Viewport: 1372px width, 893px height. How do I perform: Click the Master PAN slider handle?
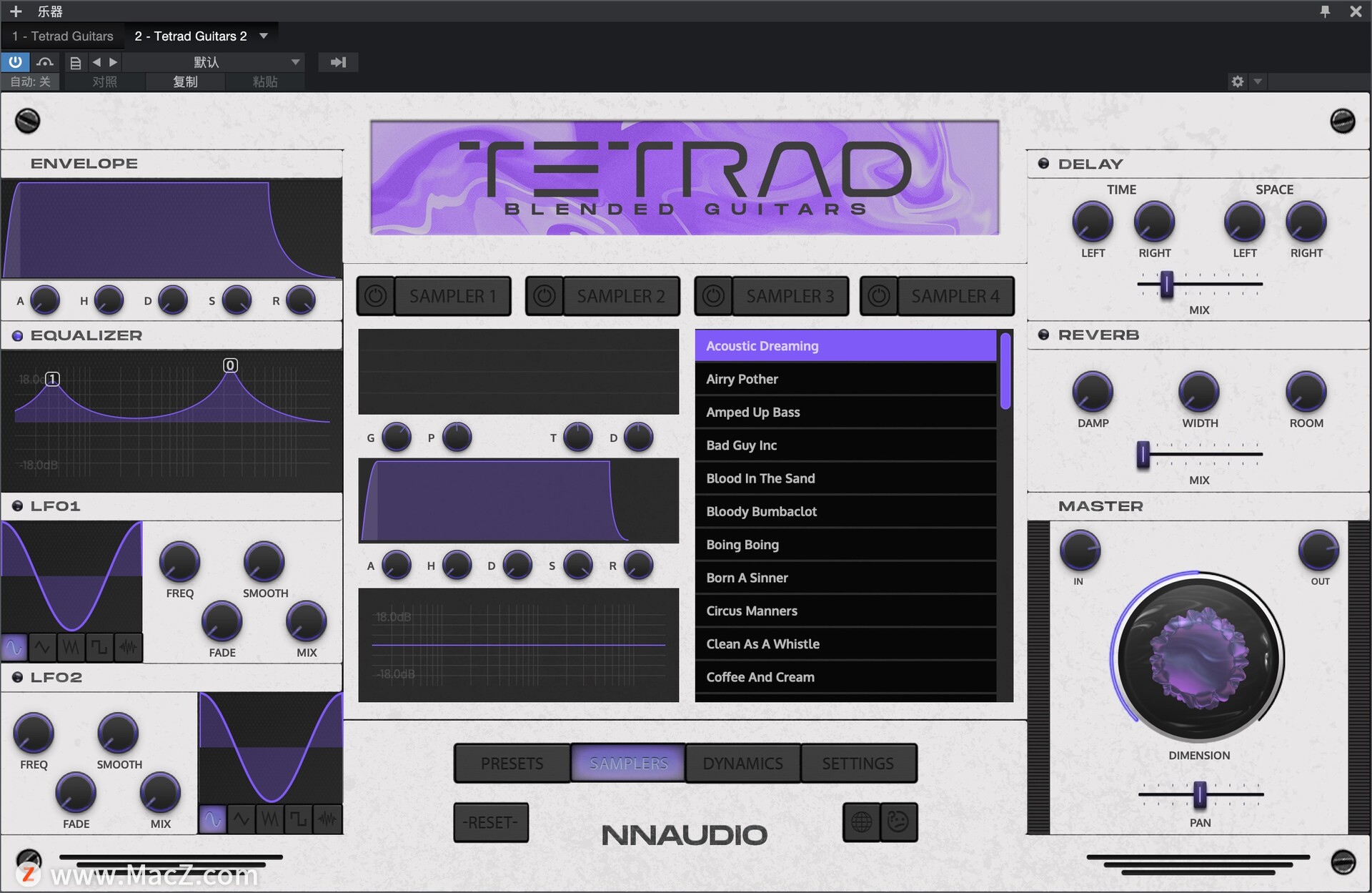[1200, 794]
